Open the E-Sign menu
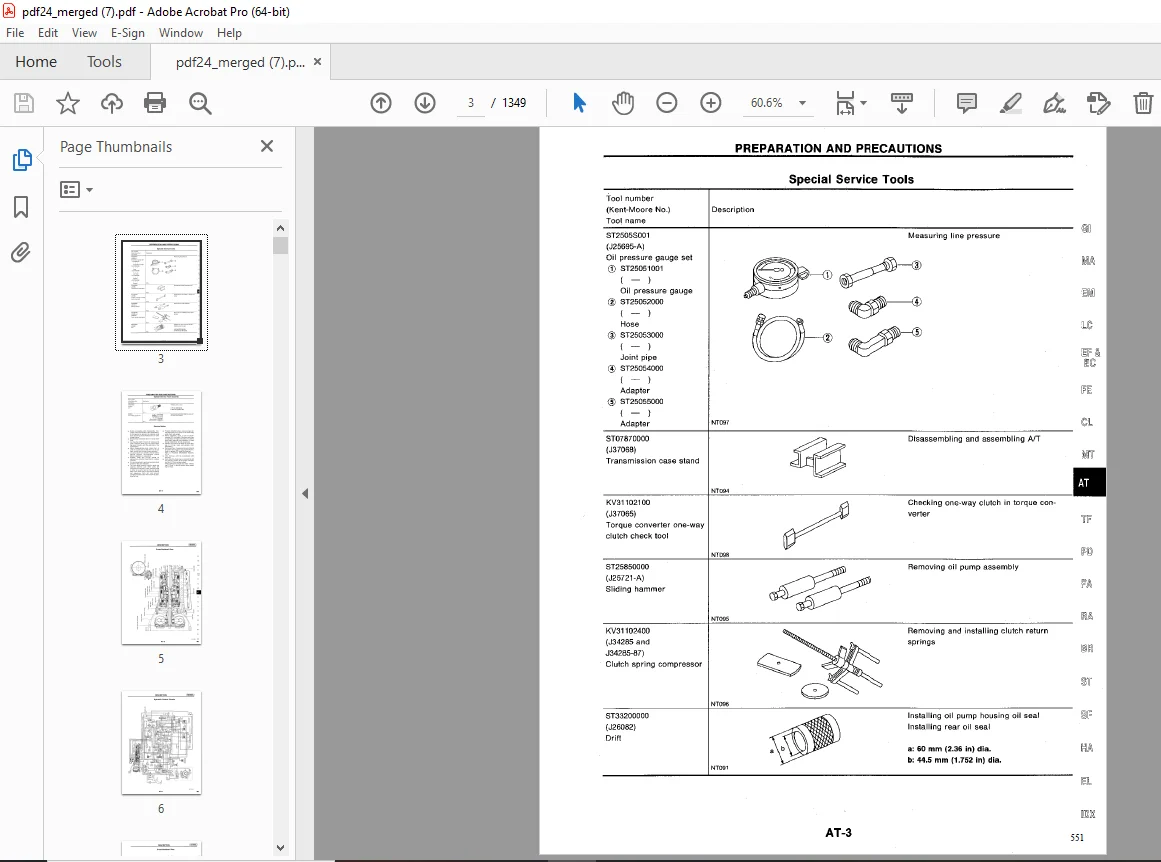The height and width of the screenshot is (862, 1161). pos(127,33)
